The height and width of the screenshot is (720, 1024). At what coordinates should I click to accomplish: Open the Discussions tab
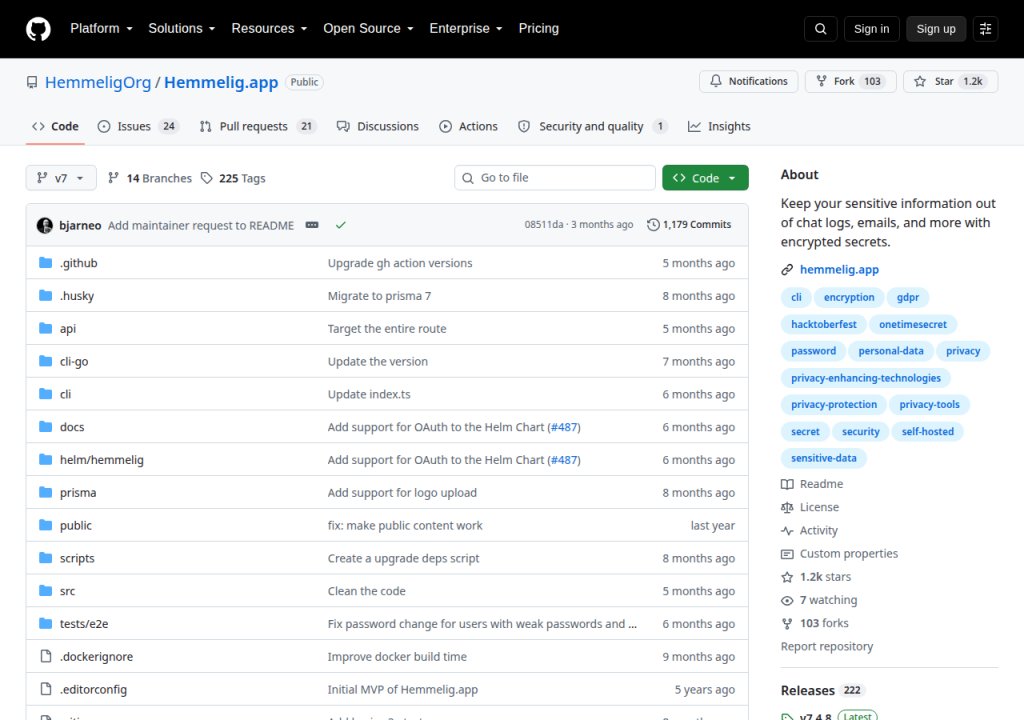(x=377, y=126)
